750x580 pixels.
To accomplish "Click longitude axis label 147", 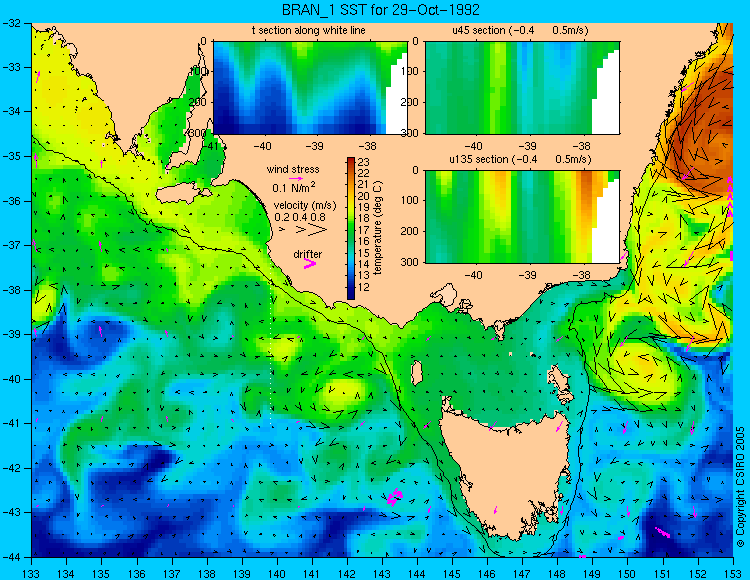I will click(522, 573).
